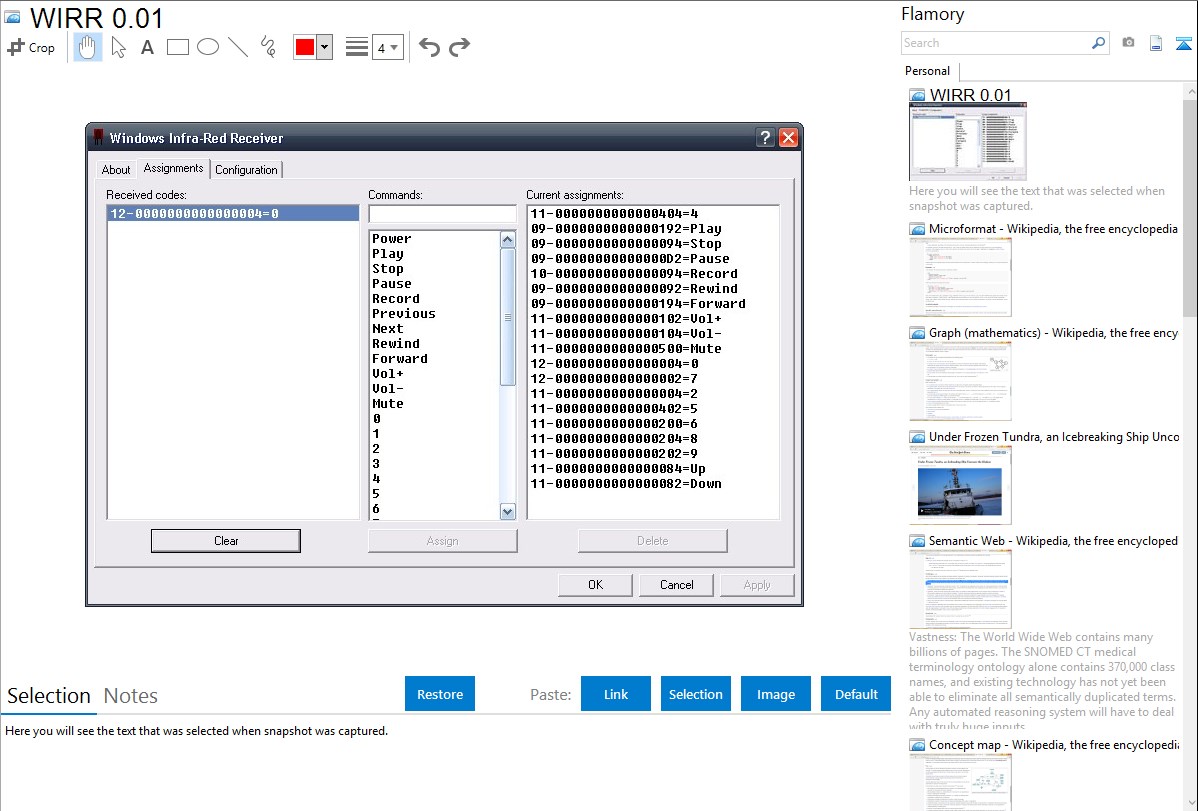The image size is (1198, 811).
Task: Click the red color swatch
Action: [x=304, y=47]
